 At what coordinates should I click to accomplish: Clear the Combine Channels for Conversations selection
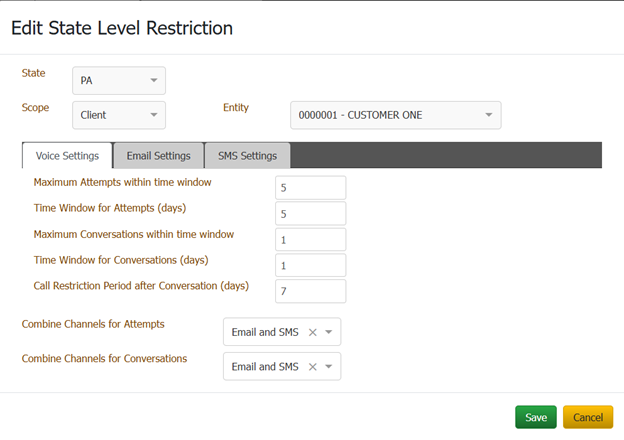312,367
